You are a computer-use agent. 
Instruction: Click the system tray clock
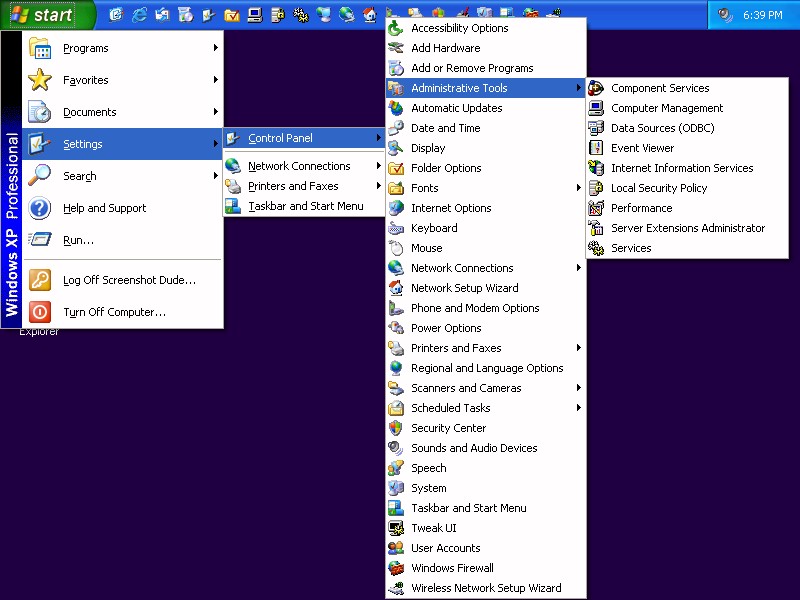[762, 15]
